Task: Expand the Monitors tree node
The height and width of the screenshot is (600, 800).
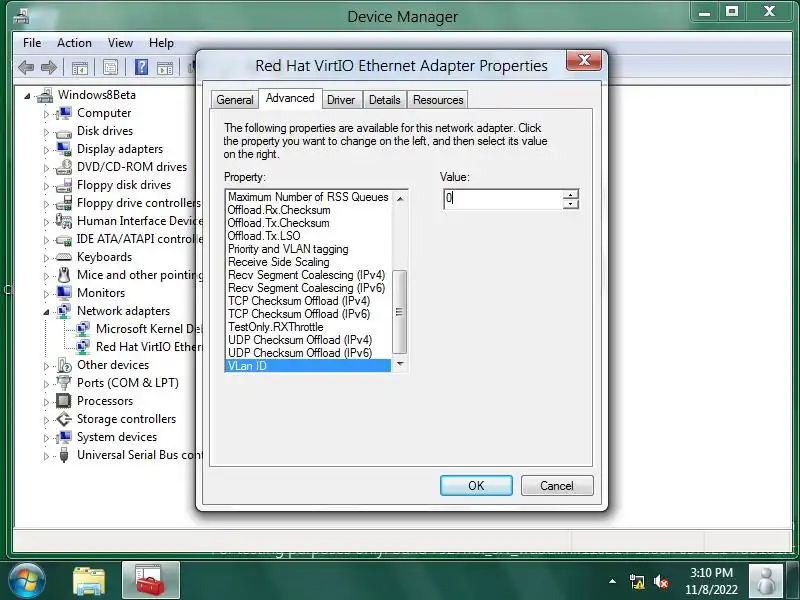Action: [46, 294]
